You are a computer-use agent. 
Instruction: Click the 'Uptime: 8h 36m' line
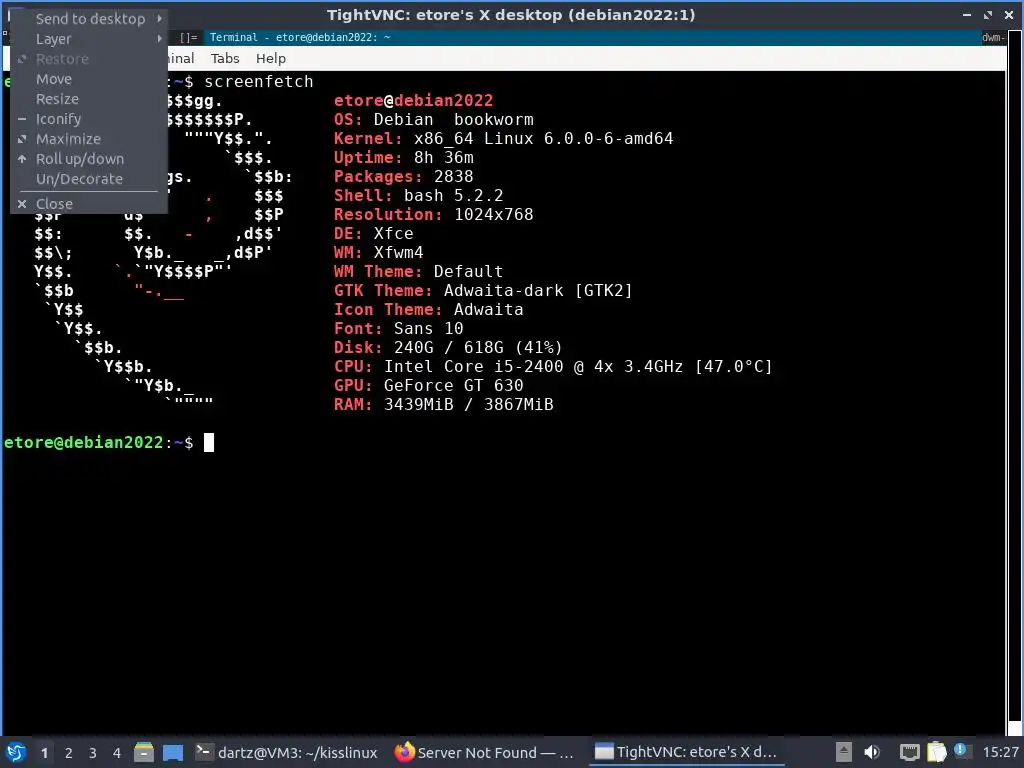(x=404, y=157)
